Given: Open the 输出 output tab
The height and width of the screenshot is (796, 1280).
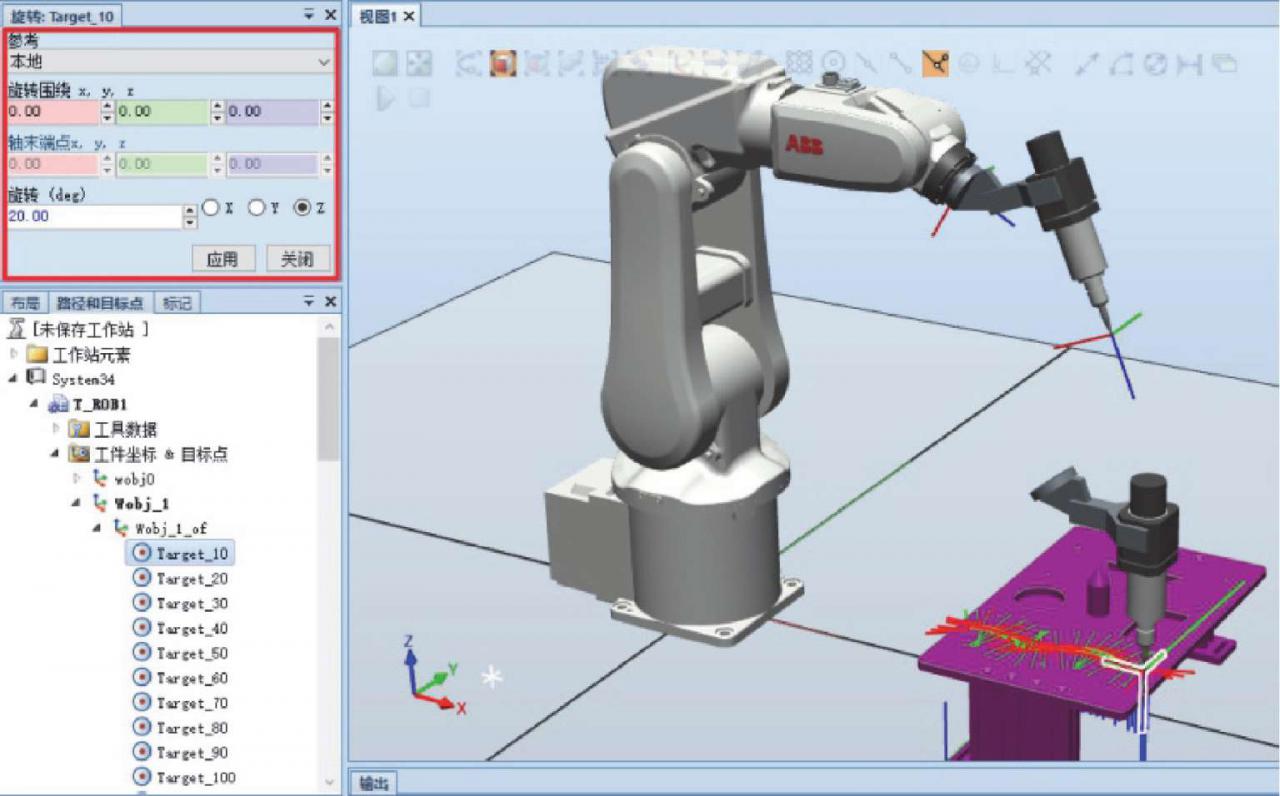Looking at the screenshot, I should coord(373,783).
